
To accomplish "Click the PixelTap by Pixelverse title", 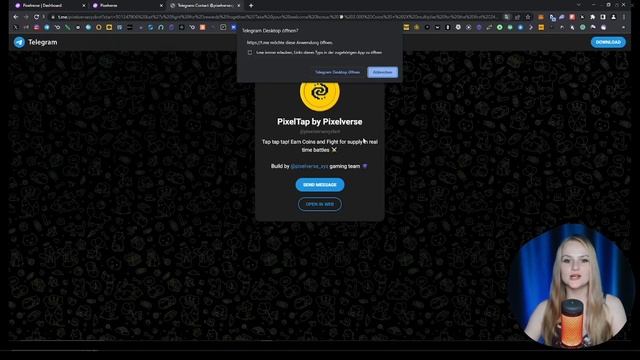I will (x=320, y=122).
